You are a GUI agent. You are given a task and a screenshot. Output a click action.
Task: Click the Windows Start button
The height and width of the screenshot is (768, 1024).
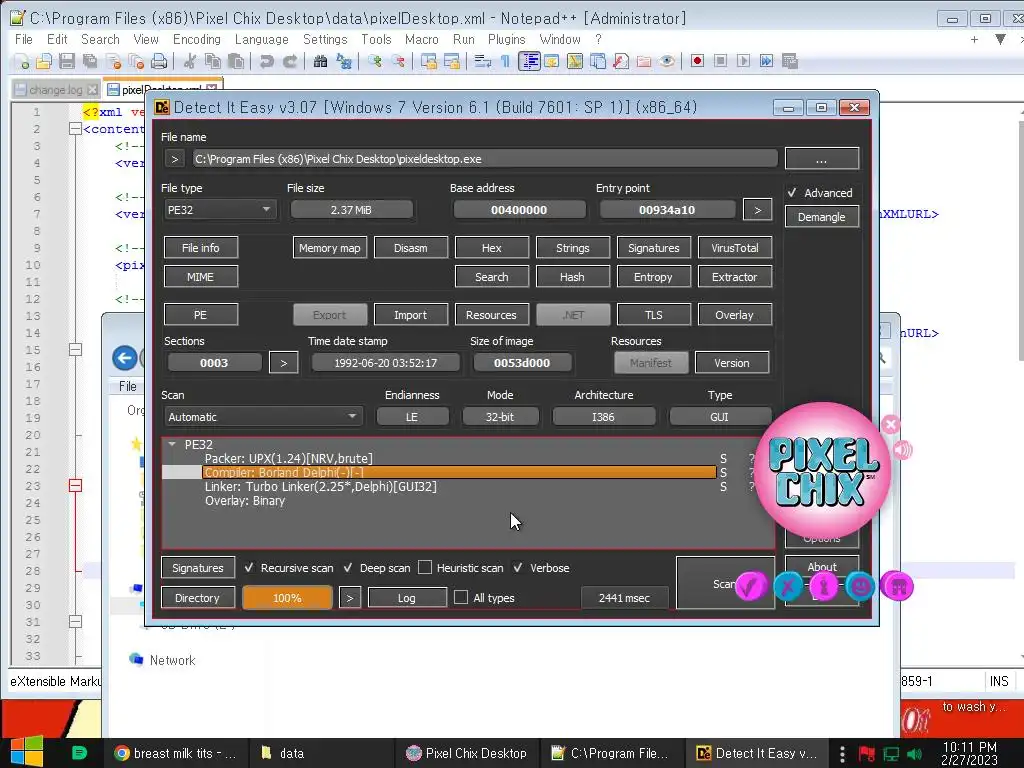[27, 752]
